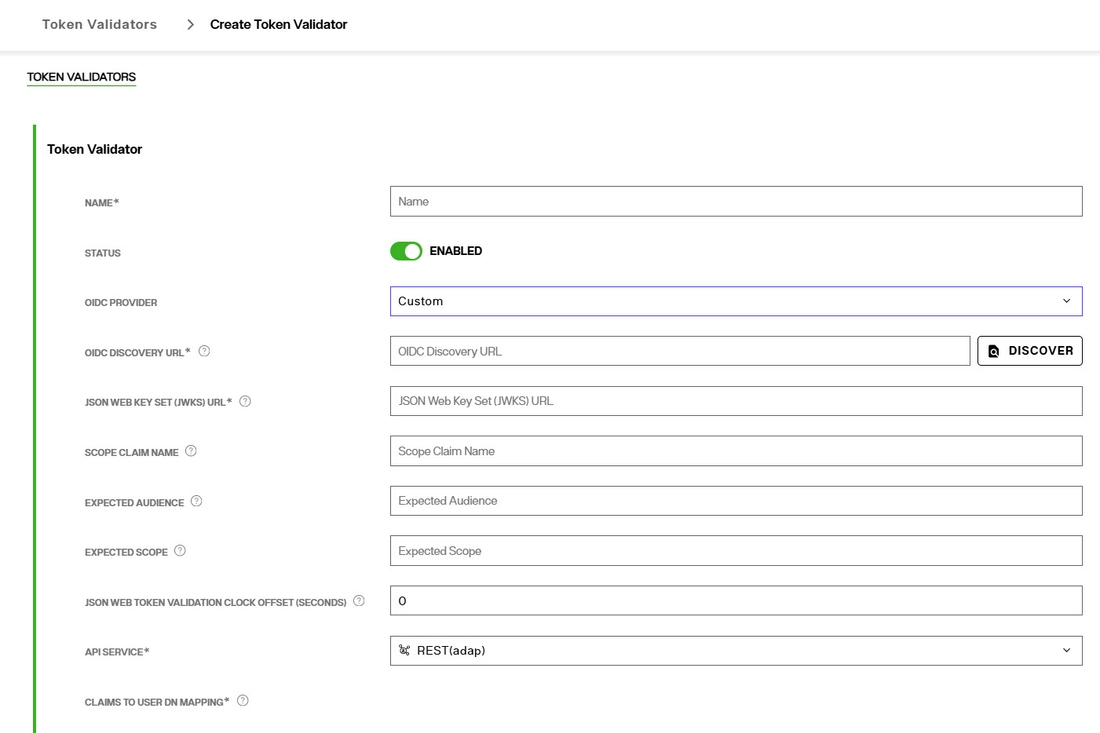
Task: Click the OIDC PROVIDER label
Action: (121, 303)
